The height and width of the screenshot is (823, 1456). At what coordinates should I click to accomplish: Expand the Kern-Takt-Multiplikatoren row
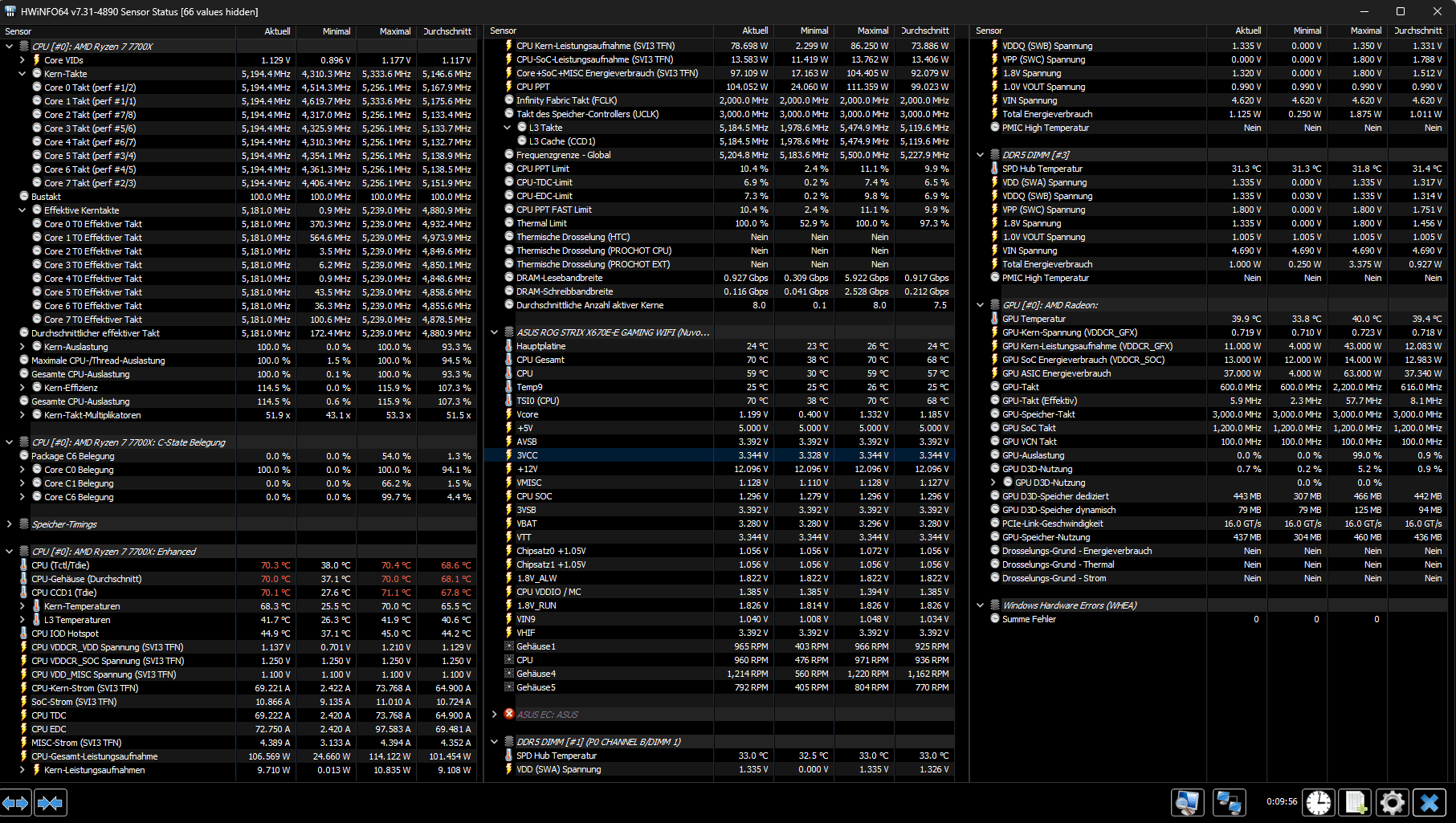(22, 415)
